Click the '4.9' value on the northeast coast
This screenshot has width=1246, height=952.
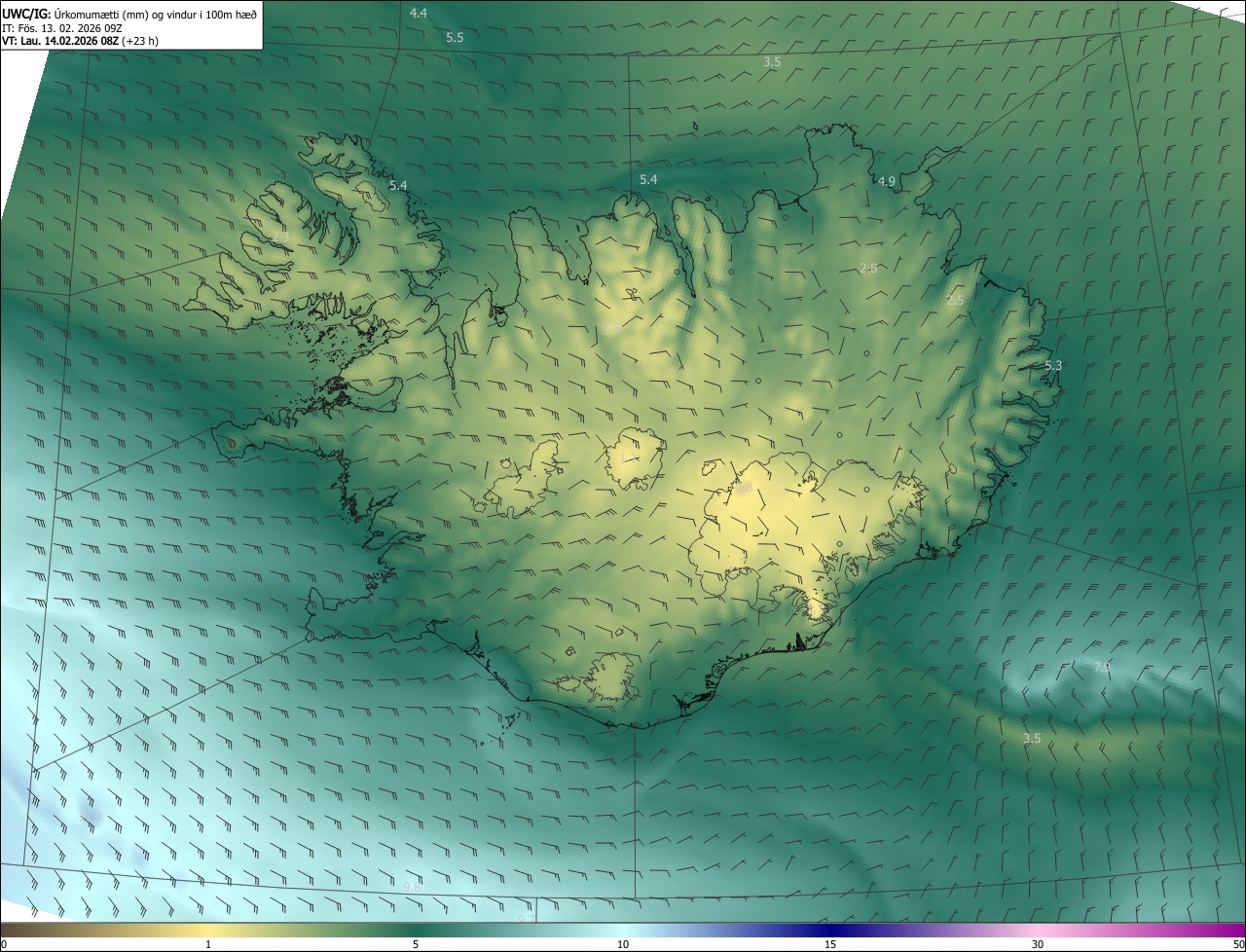tap(886, 181)
